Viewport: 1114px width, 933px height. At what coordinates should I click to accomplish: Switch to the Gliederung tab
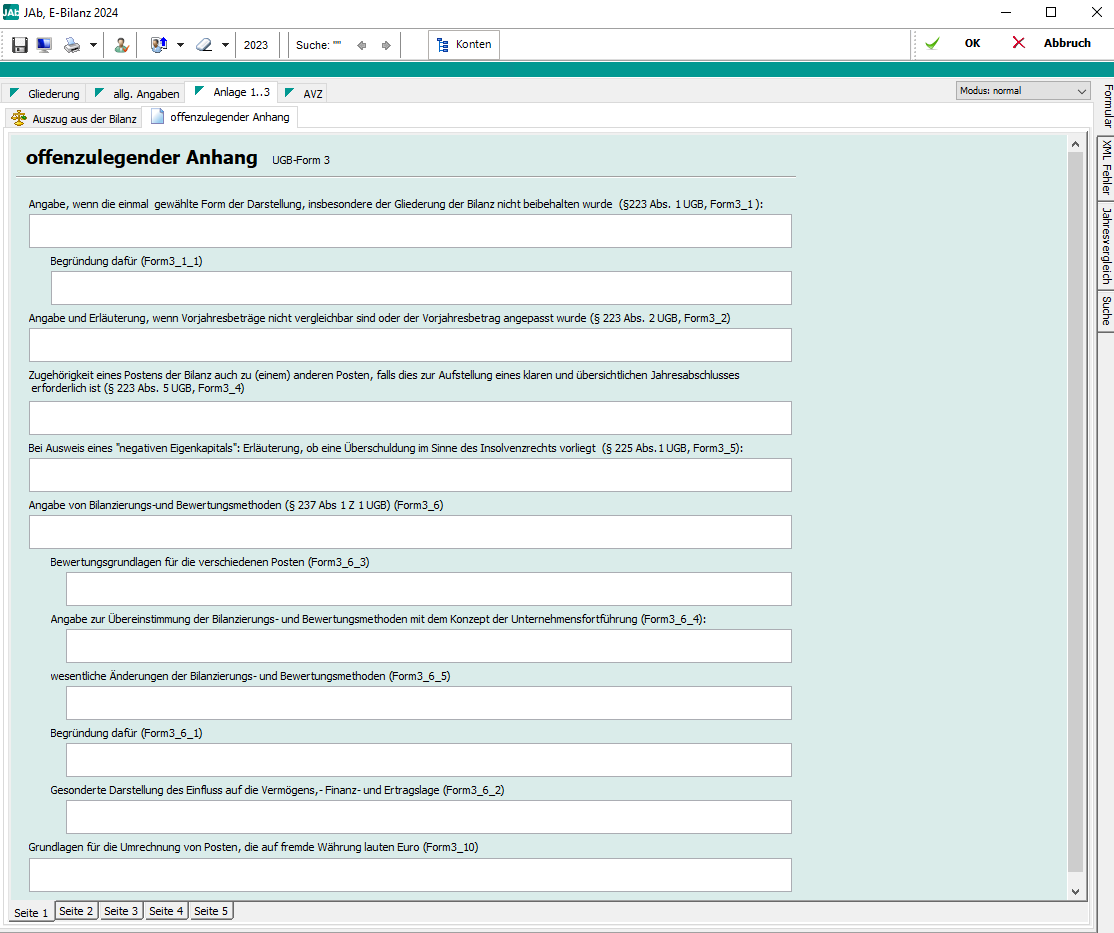coord(45,94)
